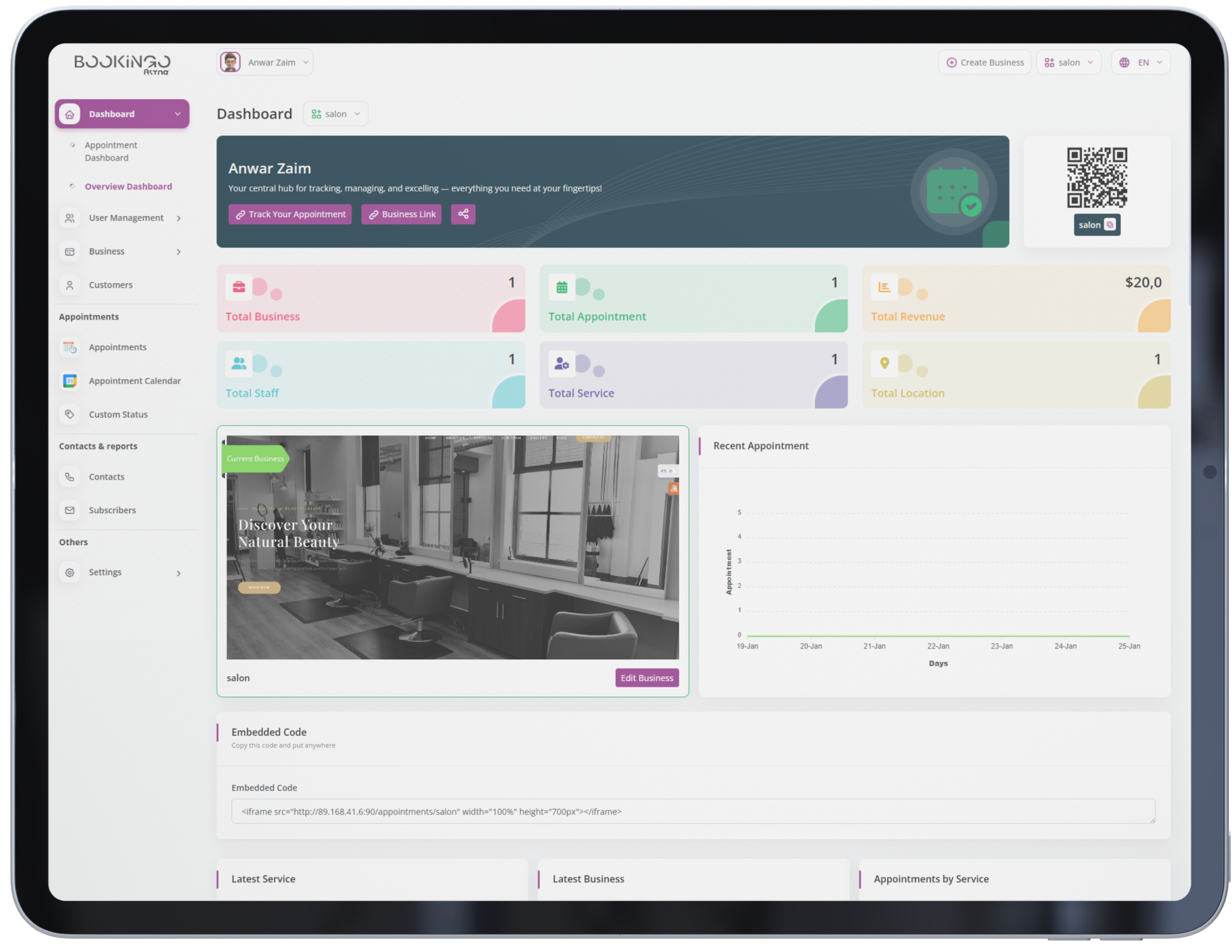Click the Appointments sidebar icon
The height and width of the screenshot is (952, 1232).
(70, 347)
